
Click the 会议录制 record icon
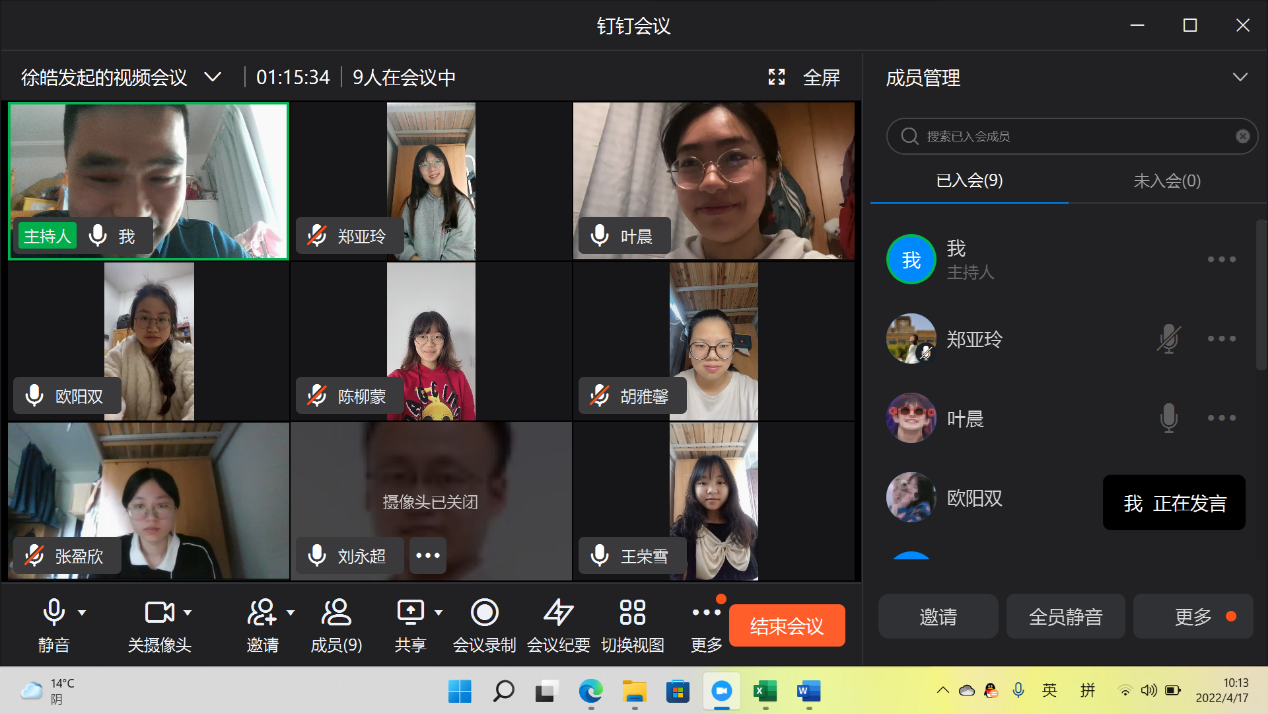pyautogui.click(x=484, y=613)
